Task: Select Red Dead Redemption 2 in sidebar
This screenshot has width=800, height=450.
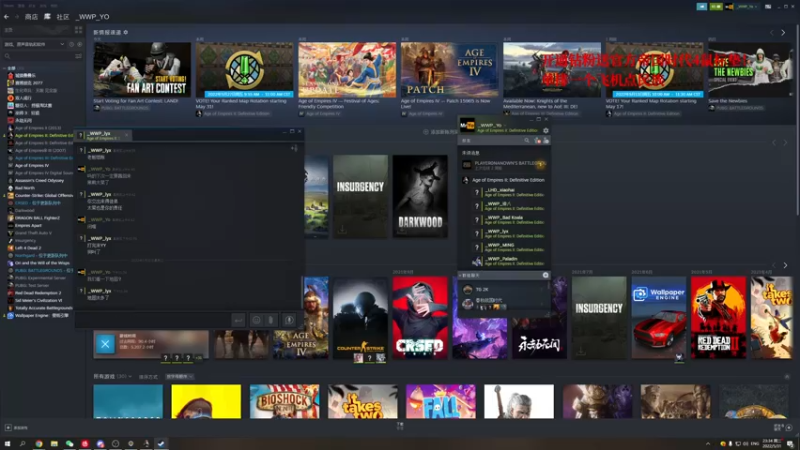Action: coord(38,293)
